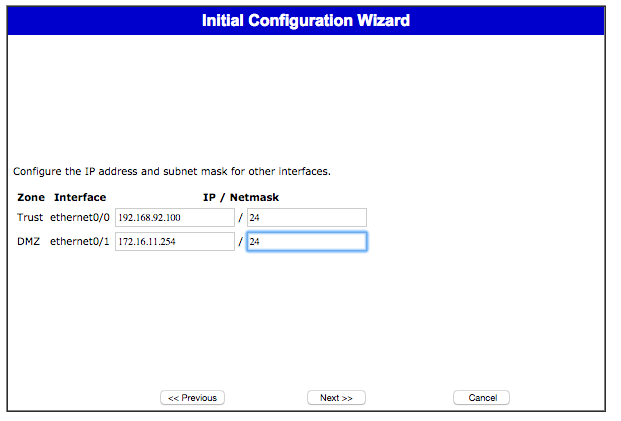Click the slash separator in the DMZ row

click(240, 242)
